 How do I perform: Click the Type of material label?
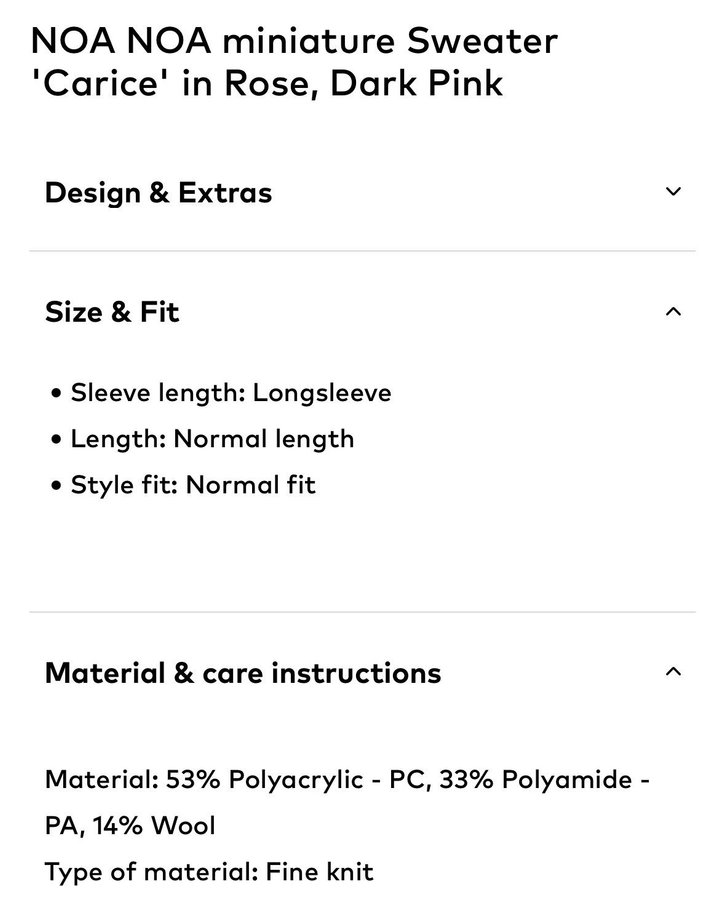[x=151, y=872]
